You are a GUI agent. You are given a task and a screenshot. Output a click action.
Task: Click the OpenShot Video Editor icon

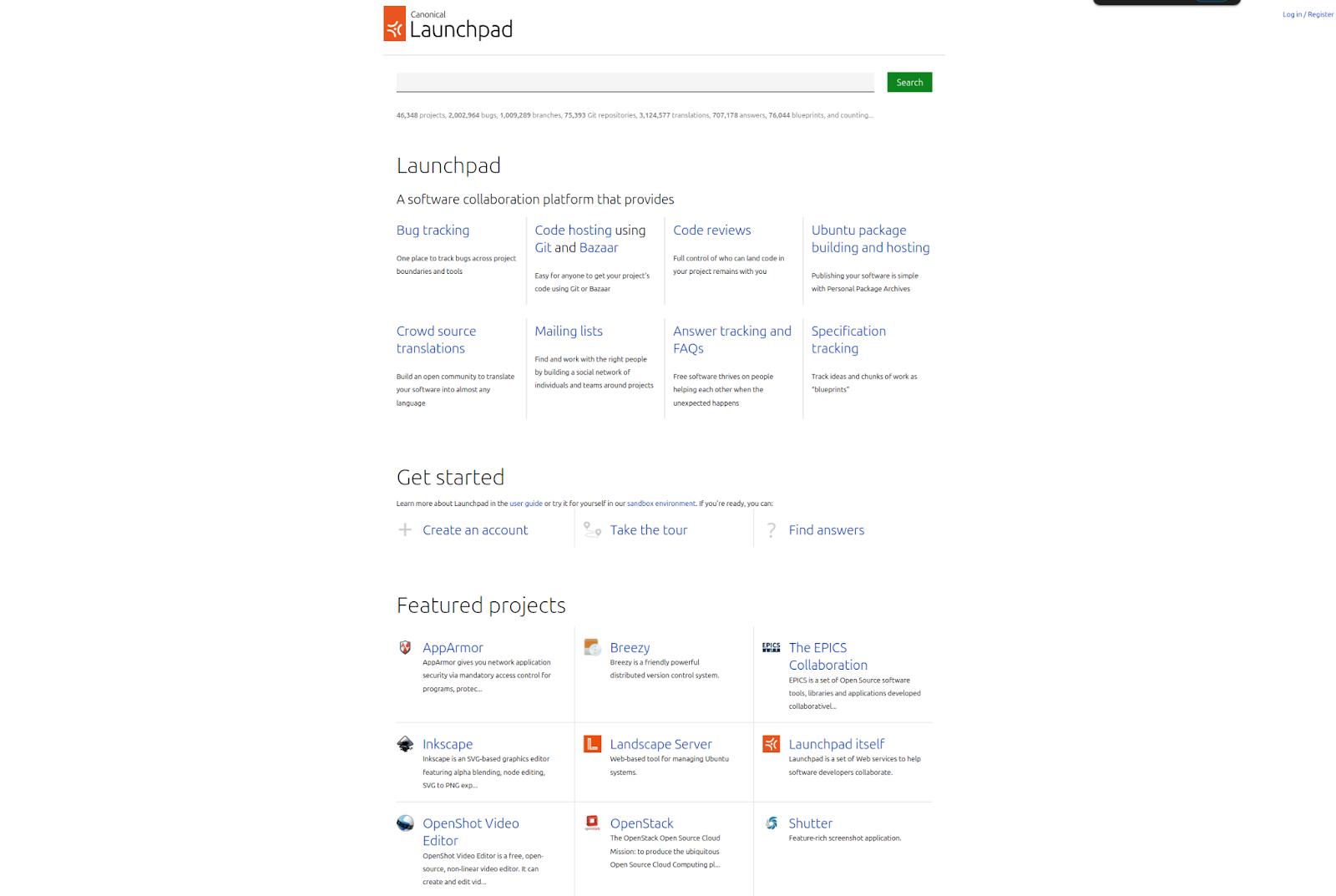405,823
